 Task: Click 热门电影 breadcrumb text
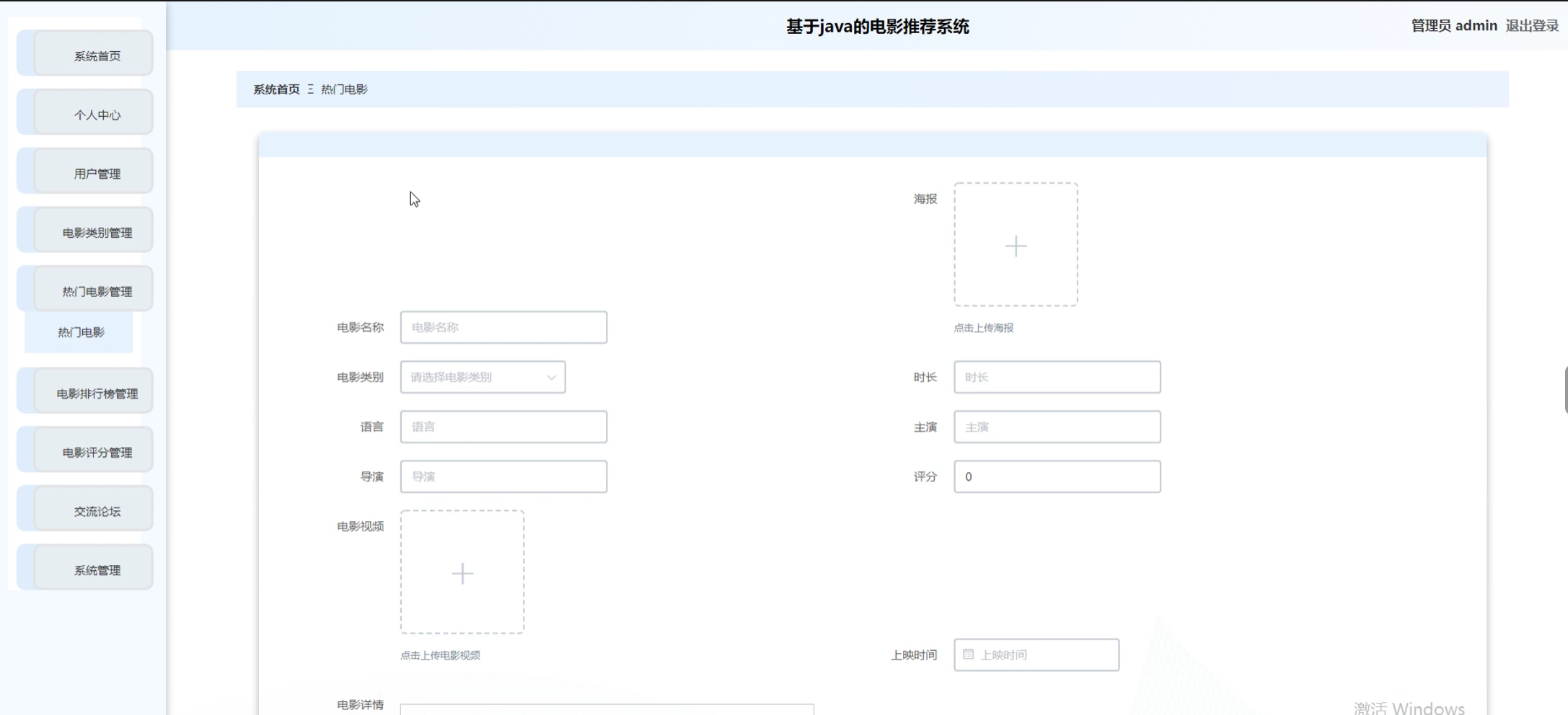click(344, 89)
